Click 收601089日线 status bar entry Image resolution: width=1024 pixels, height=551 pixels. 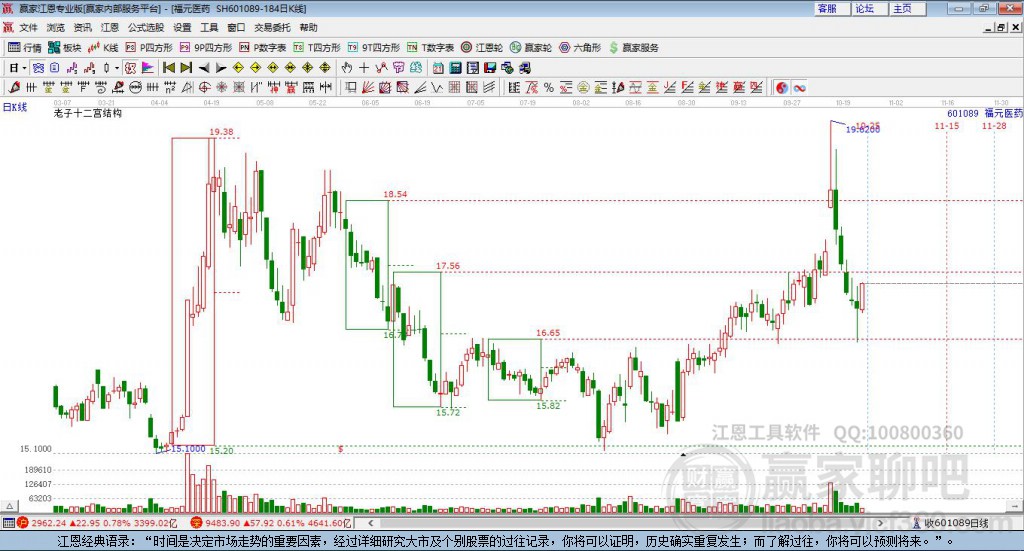point(951,523)
